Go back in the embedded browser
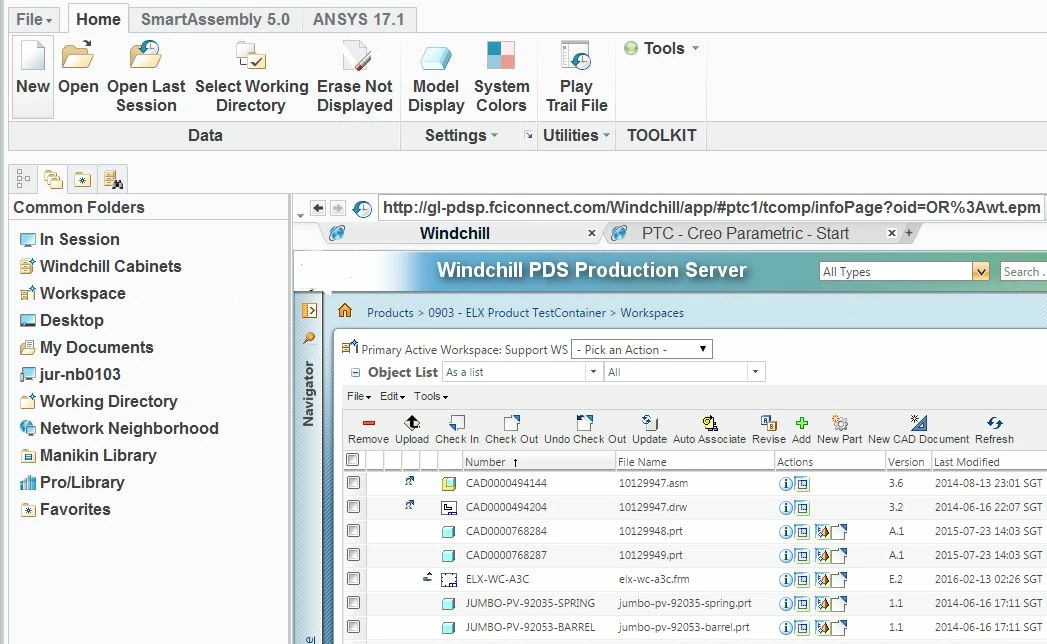 pos(318,208)
